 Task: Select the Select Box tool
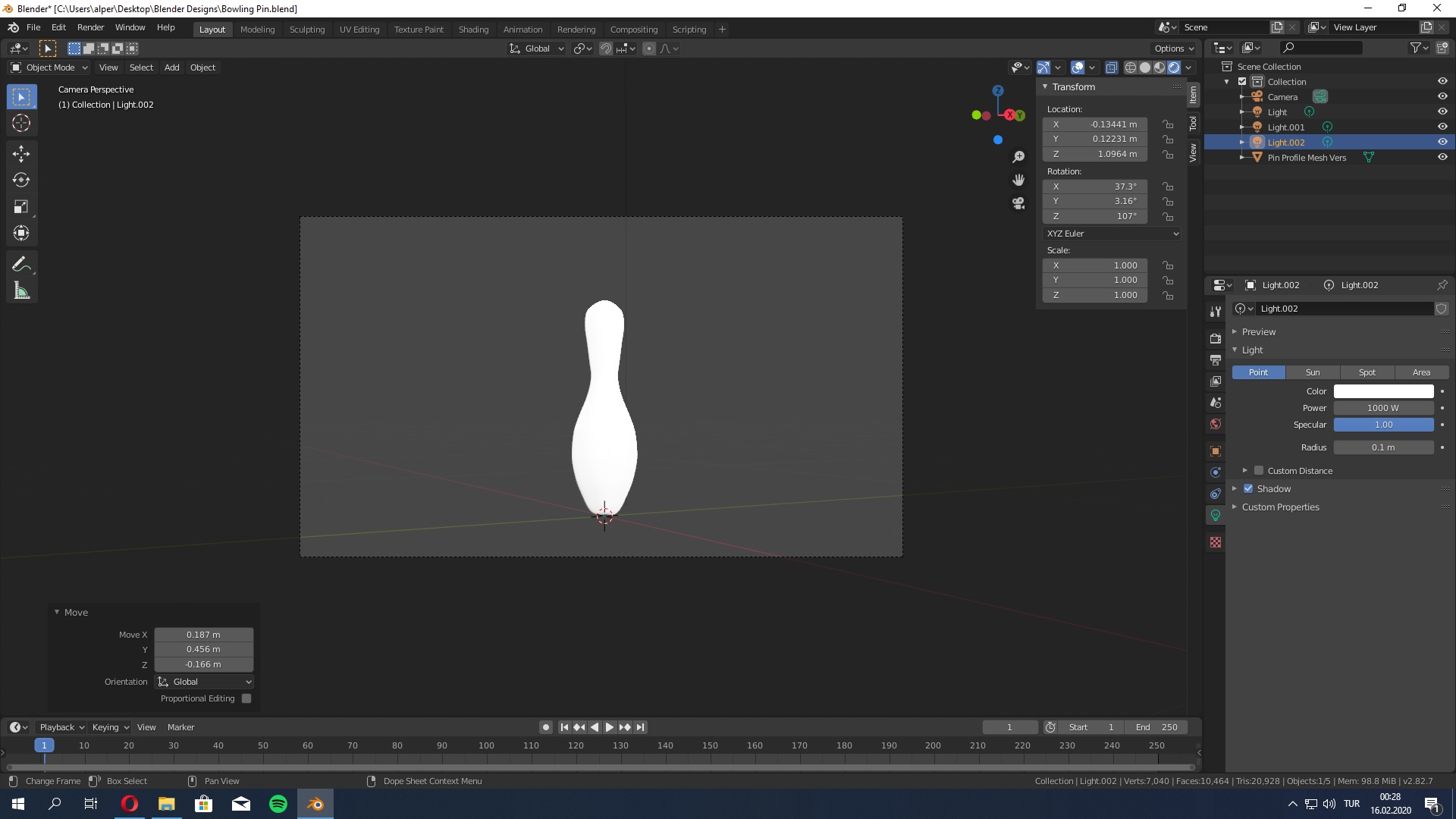[x=21, y=97]
